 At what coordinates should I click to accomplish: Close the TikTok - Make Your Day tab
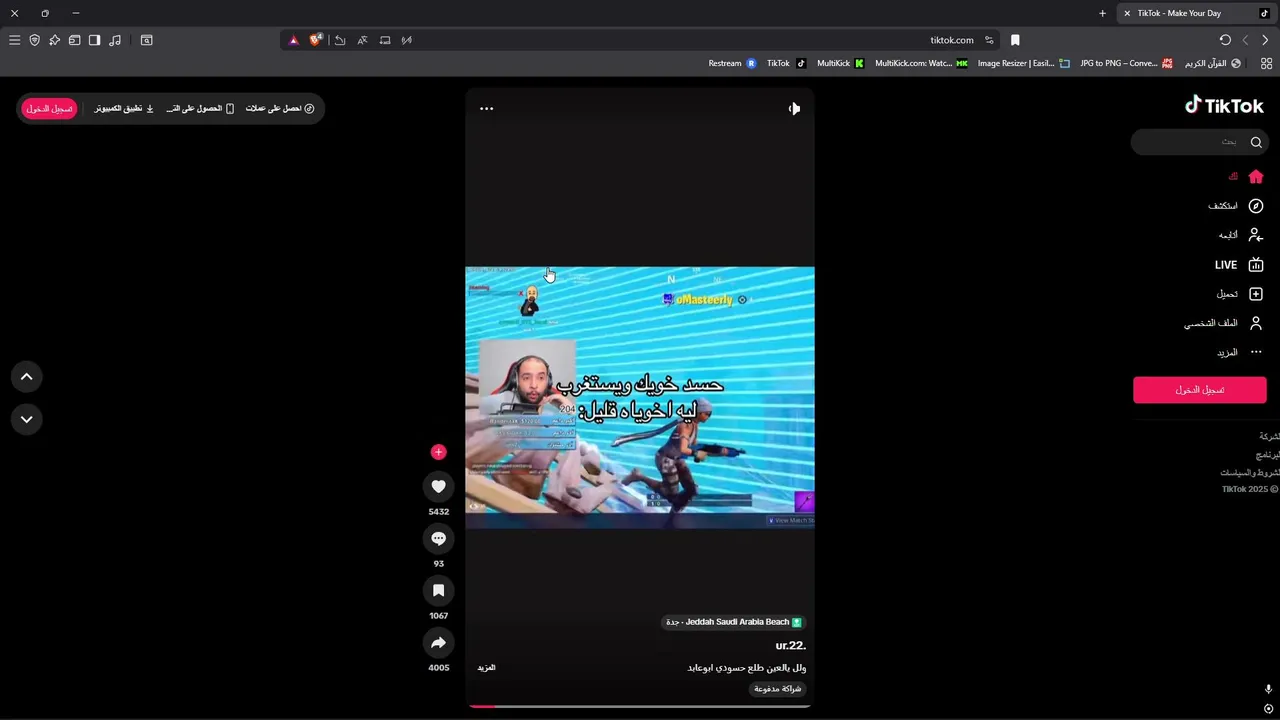[1127, 13]
